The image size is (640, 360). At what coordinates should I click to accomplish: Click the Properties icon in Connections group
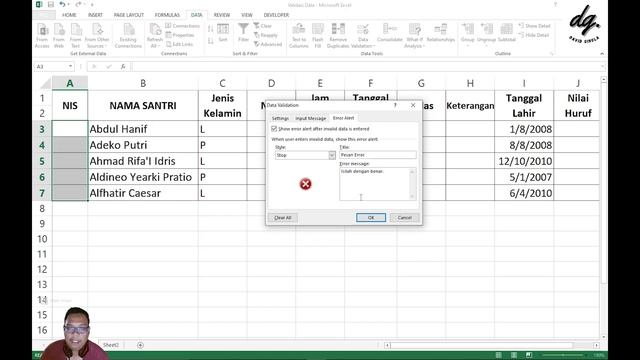(x=180, y=35)
